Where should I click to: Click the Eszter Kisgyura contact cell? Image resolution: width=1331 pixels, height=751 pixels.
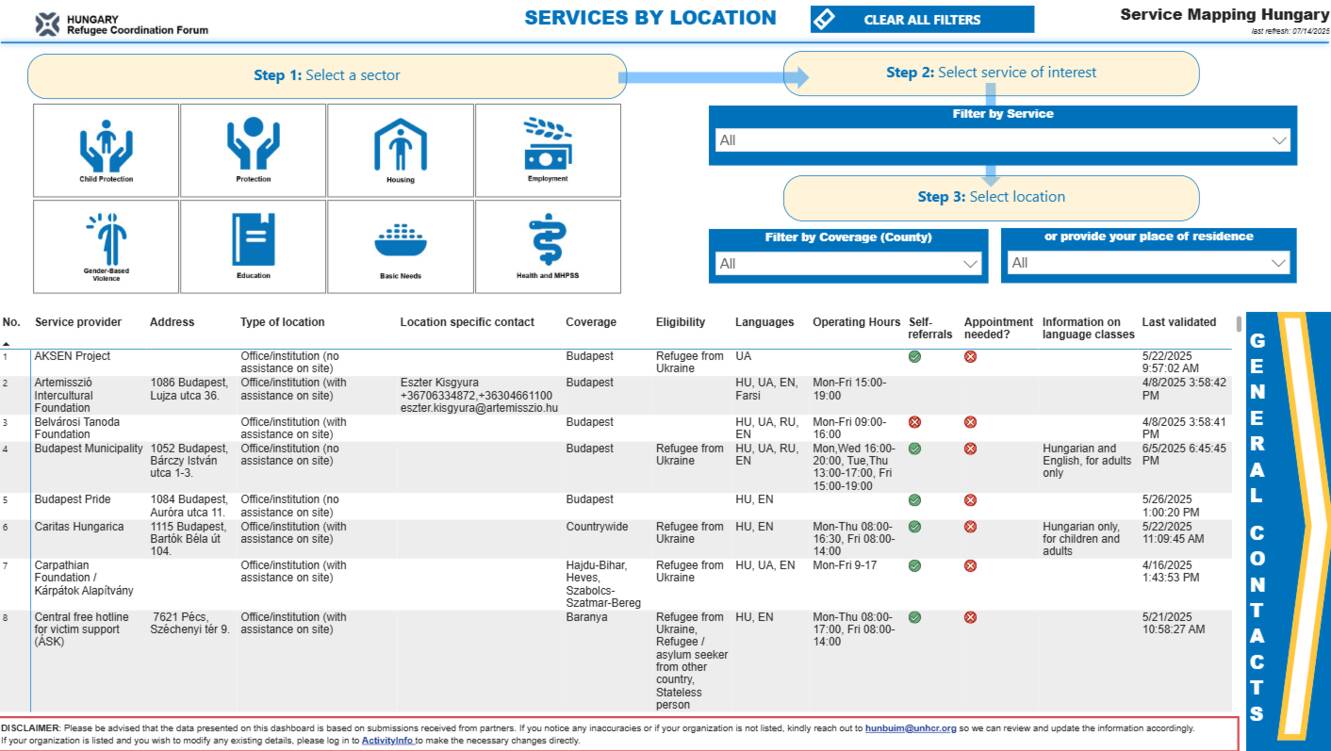[479, 395]
